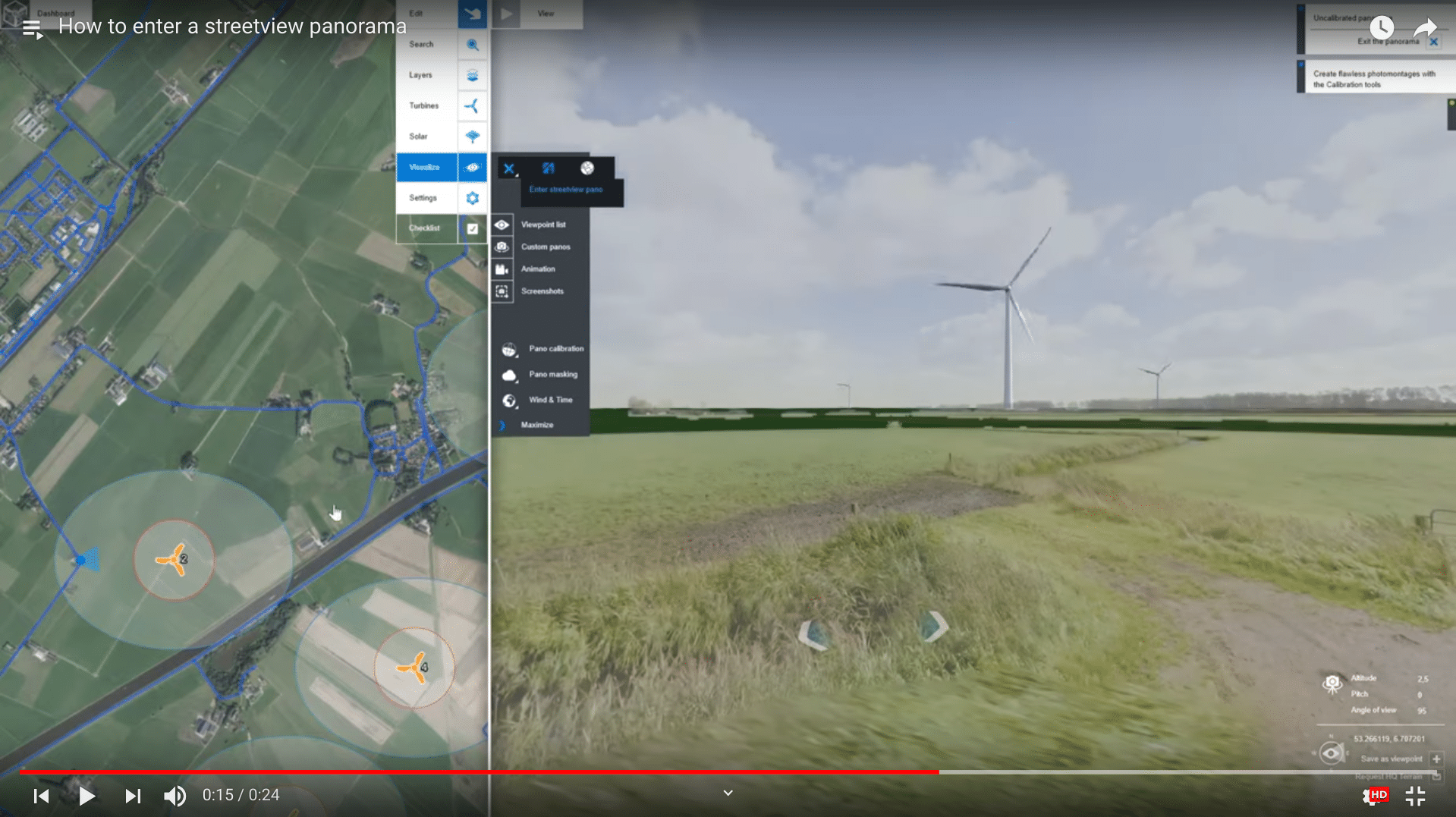Viewport: 1456px width, 817px height.
Task: Click the Custom panos label
Action: click(x=546, y=247)
